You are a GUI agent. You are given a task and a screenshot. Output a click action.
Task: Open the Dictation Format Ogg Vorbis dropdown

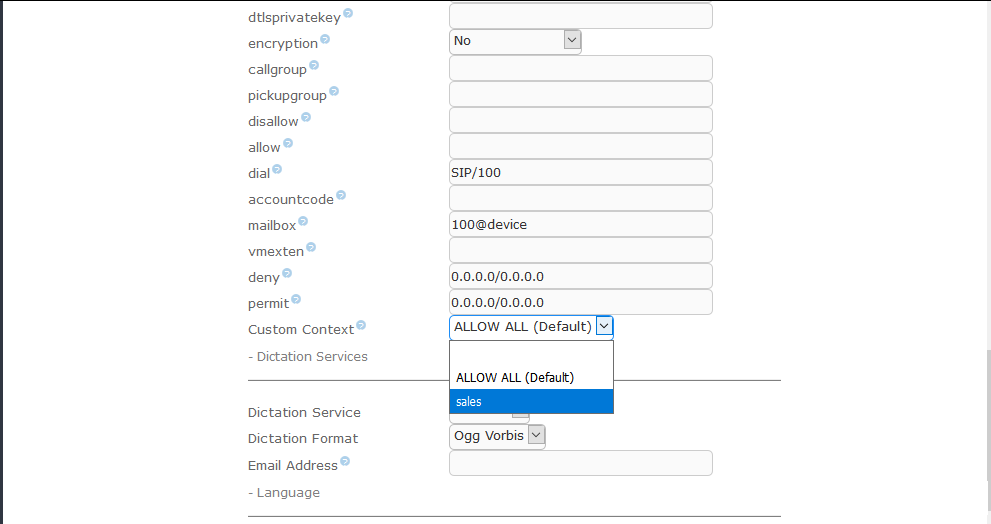point(497,436)
